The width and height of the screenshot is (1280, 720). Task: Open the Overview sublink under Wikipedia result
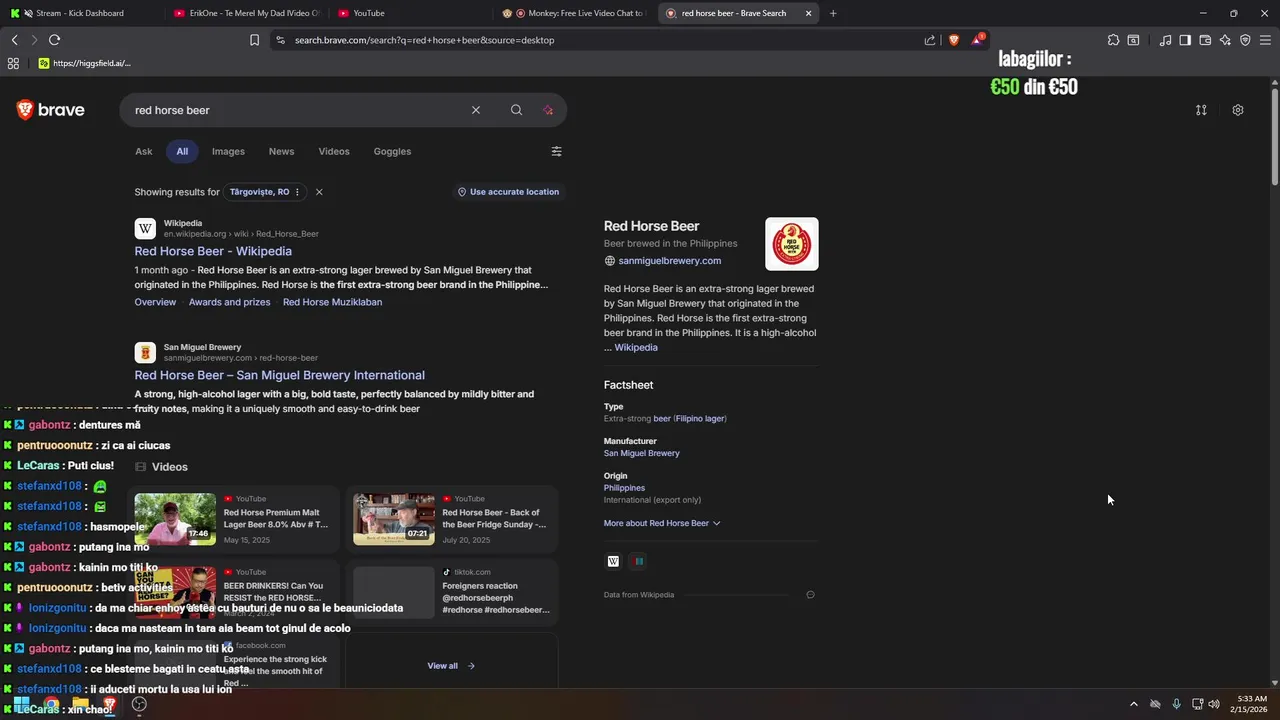(x=155, y=302)
